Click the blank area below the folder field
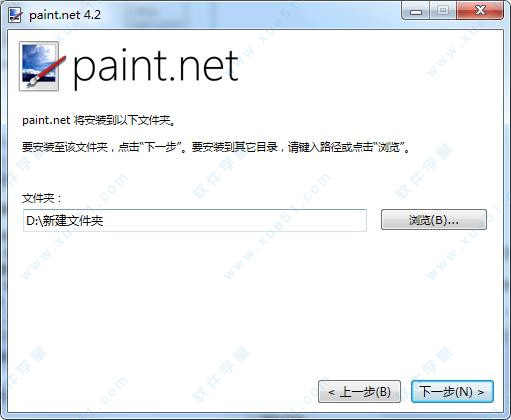This screenshot has width=511, height=420. coord(255,300)
